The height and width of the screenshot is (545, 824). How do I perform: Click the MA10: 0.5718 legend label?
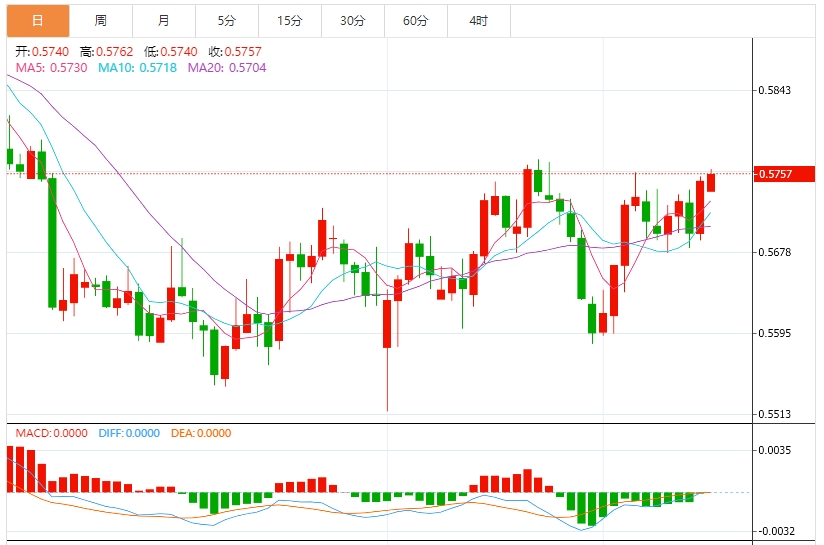click(x=138, y=68)
